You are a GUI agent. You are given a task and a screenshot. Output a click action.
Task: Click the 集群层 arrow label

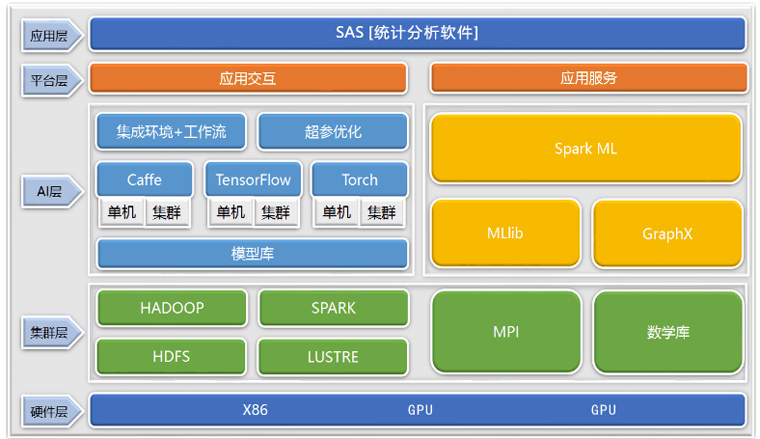coord(51,332)
